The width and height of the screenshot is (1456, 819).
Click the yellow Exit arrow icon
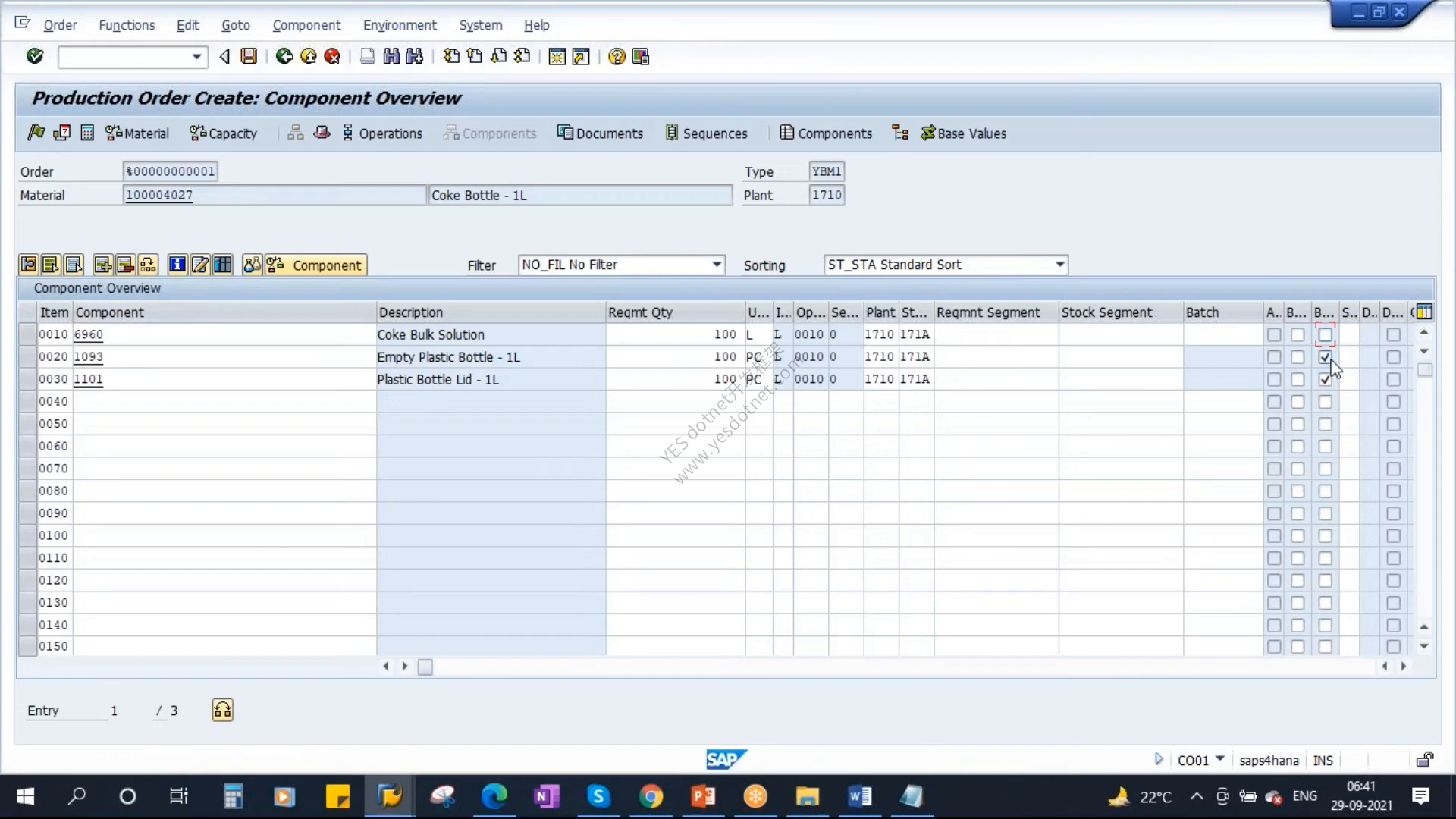(308, 56)
